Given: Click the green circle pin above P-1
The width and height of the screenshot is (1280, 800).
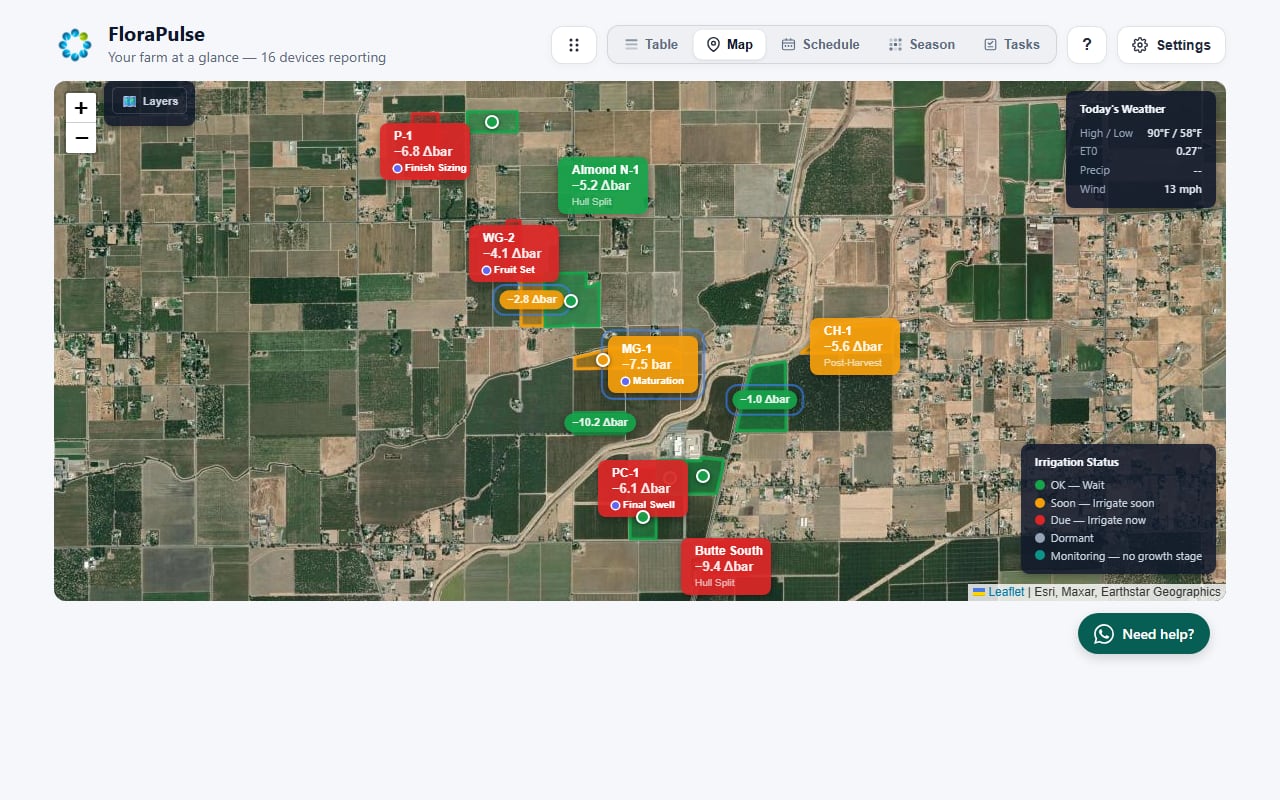Looking at the screenshot, I should tap(492, 122).
